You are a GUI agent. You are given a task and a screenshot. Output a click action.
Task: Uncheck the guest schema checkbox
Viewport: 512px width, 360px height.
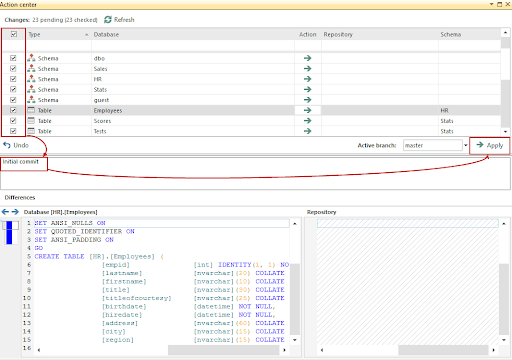point(13,99)
